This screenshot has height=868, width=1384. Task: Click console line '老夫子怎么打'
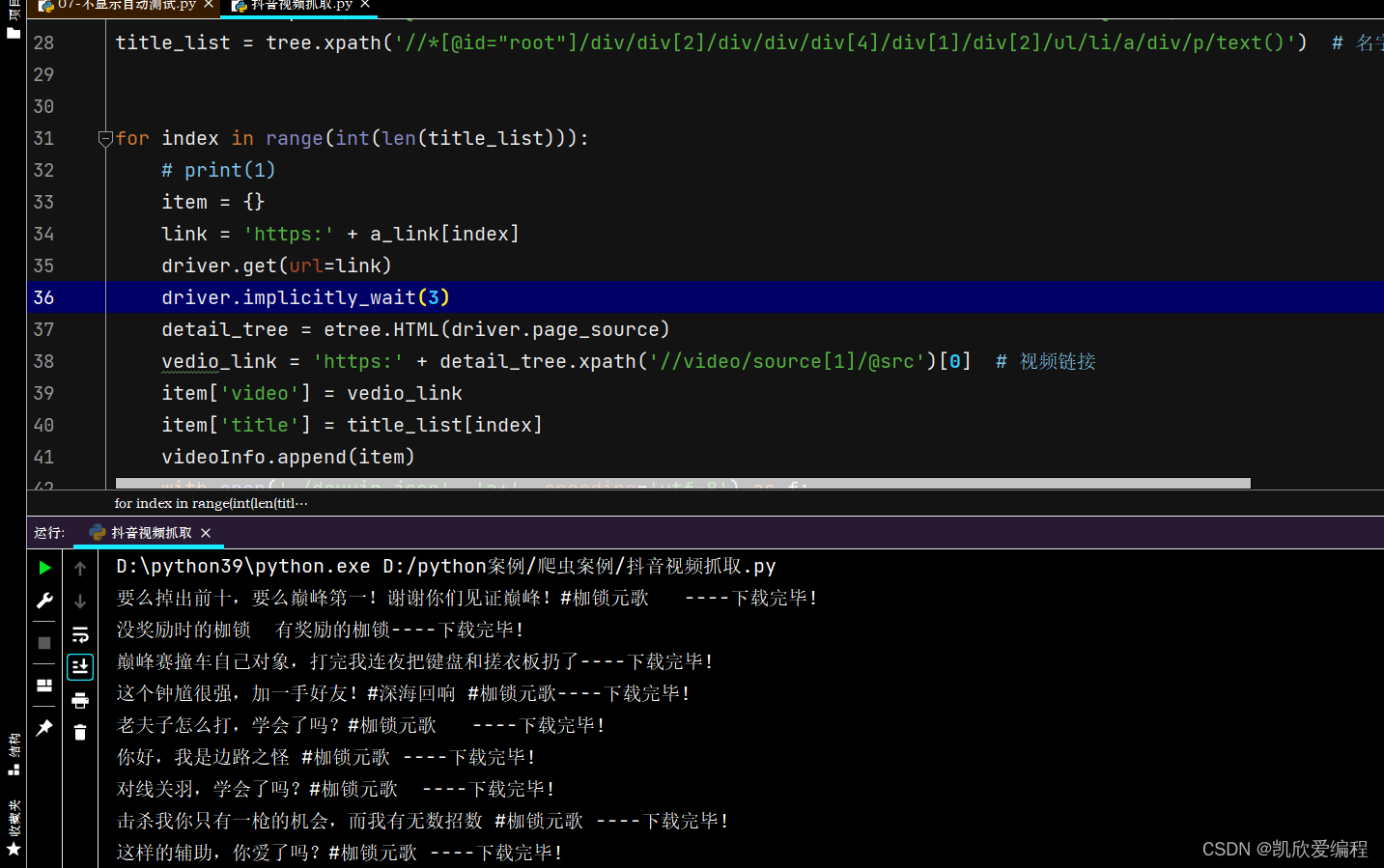click(360, 725)
